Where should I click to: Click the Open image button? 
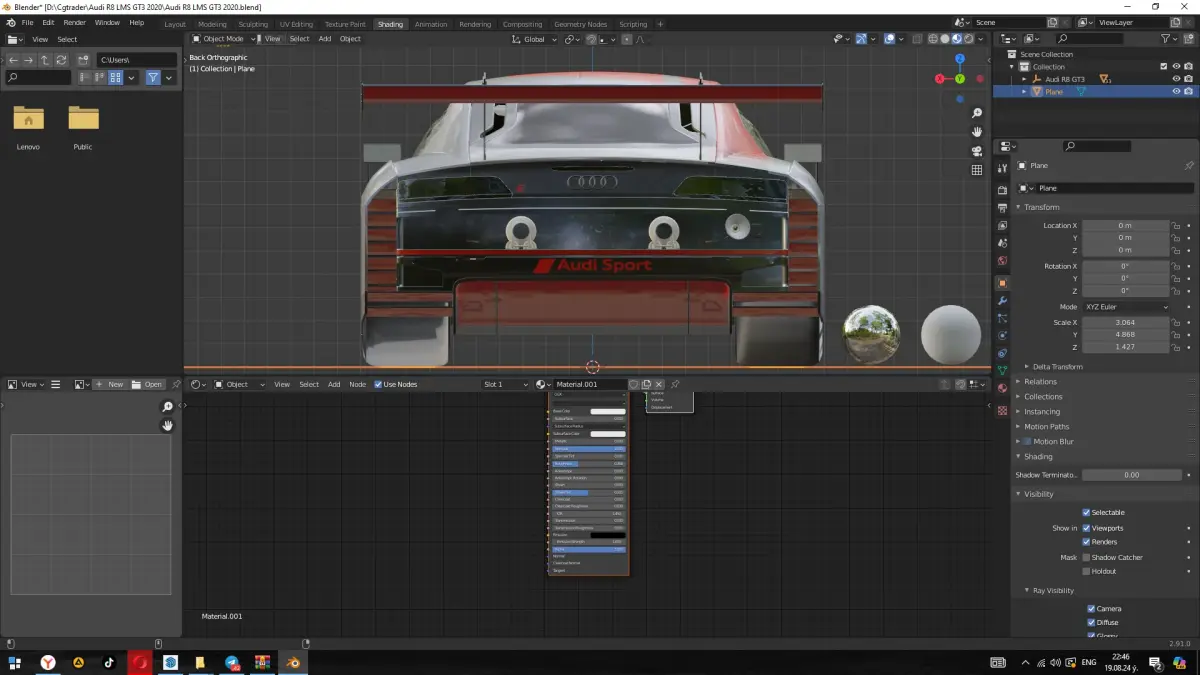(x=148, y=384)
